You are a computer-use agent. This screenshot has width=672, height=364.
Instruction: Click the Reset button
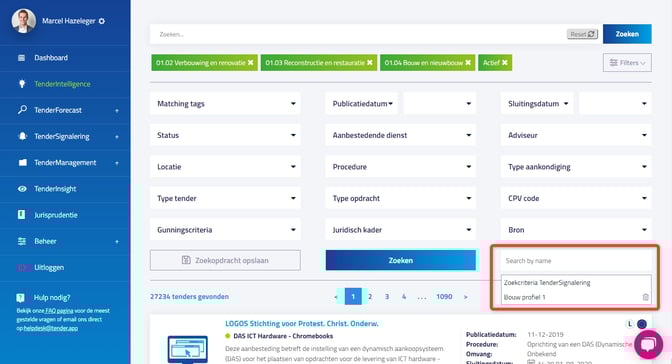(582, 34)
